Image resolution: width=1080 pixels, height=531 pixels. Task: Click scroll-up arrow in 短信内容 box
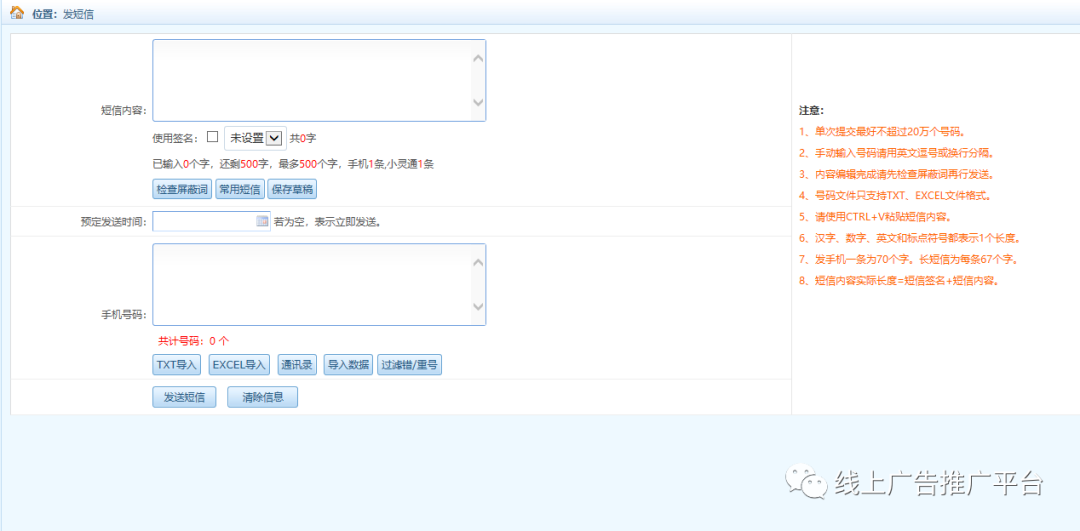coord(477,58)
